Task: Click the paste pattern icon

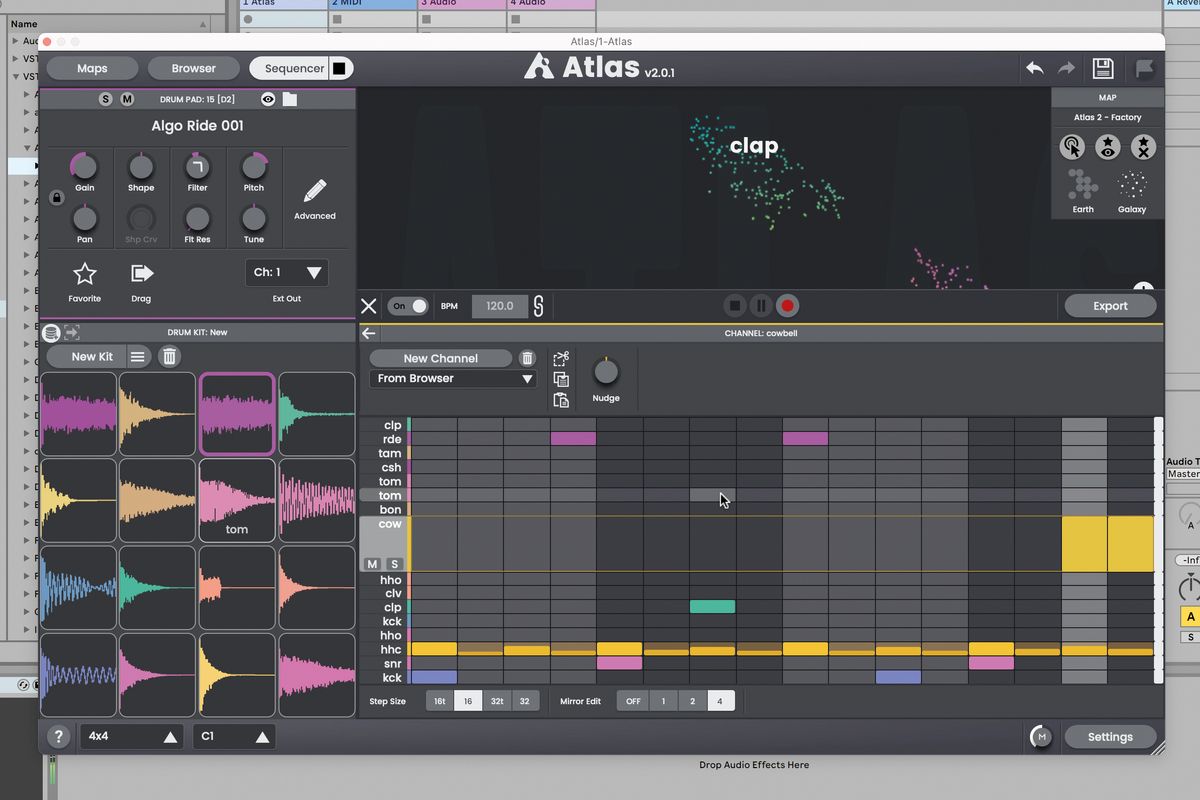Action: point(561,400)
